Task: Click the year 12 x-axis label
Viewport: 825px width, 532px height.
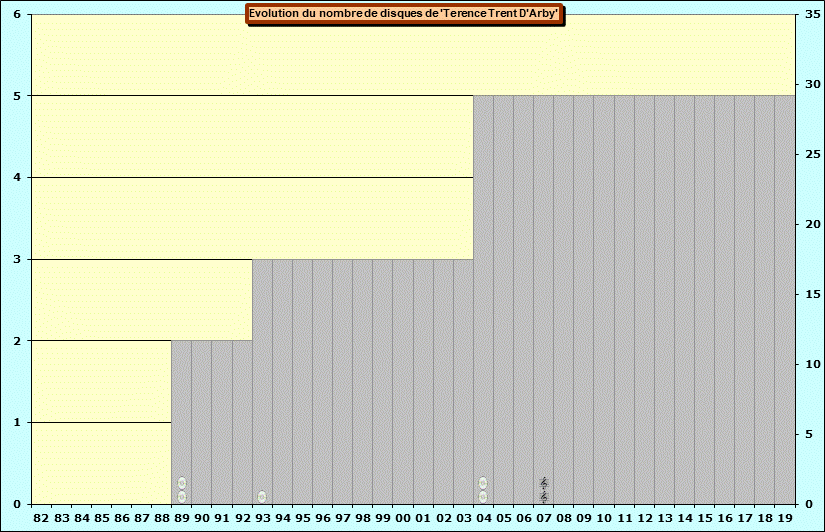Action: click(645, 518)
